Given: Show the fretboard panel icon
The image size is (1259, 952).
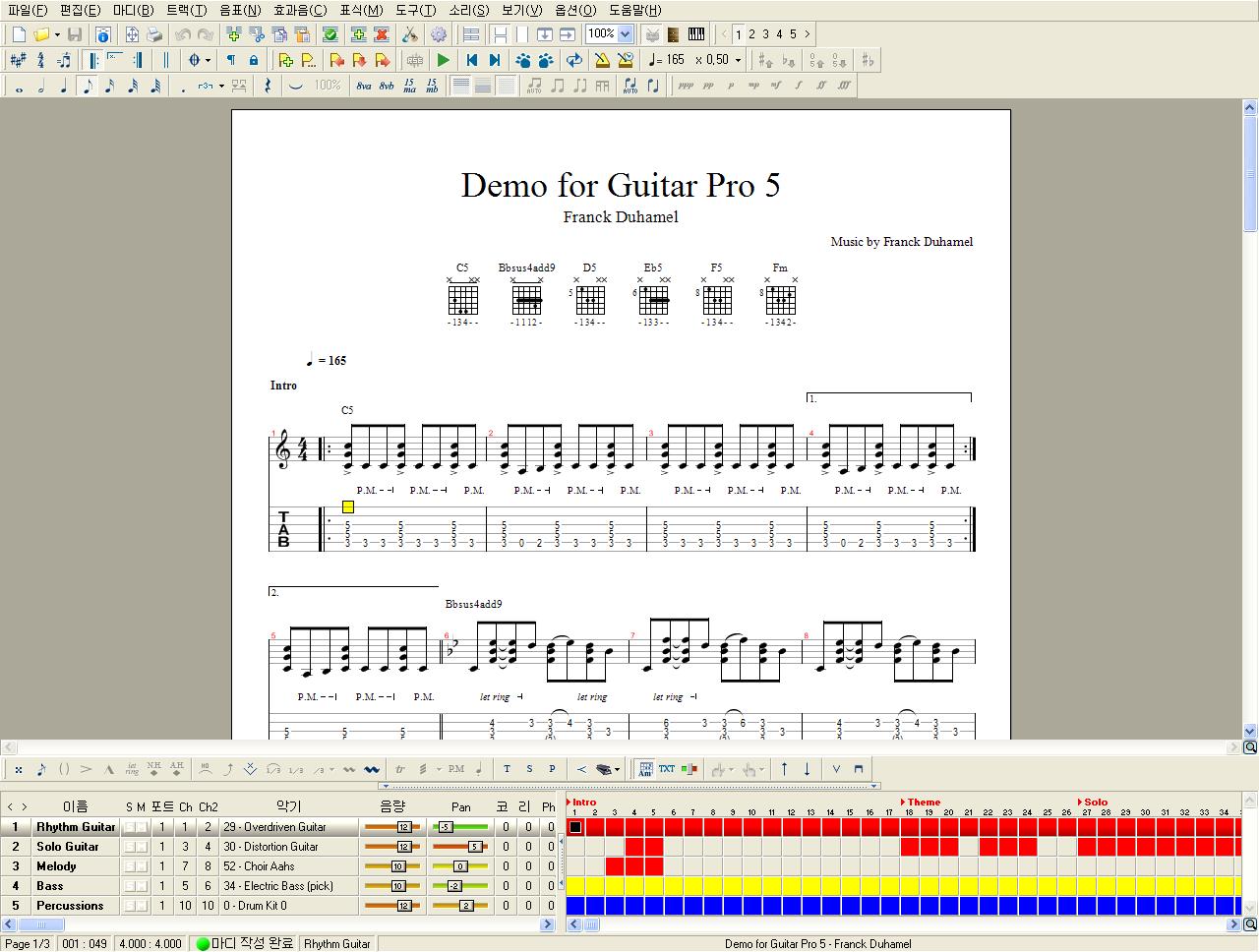Looking at the screenshot, I should tap(674, 34).
